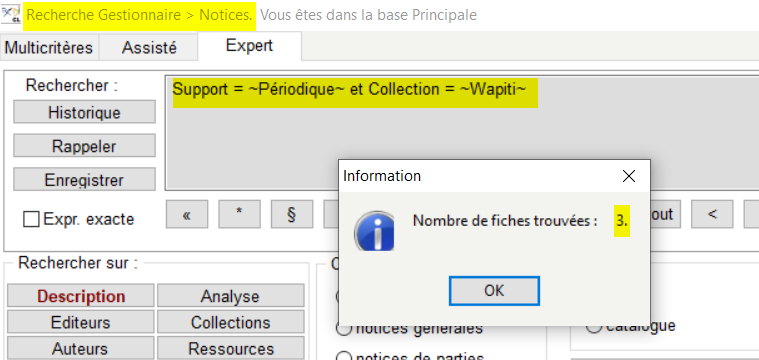Click the Enregistrer button

click(84, 180)
